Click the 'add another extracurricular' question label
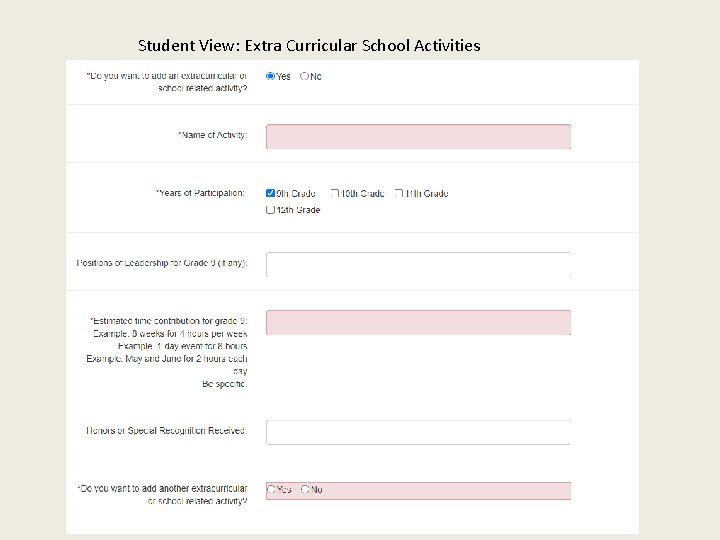The height and width of the screenshot is (540, 720). [x=162, y=494]
